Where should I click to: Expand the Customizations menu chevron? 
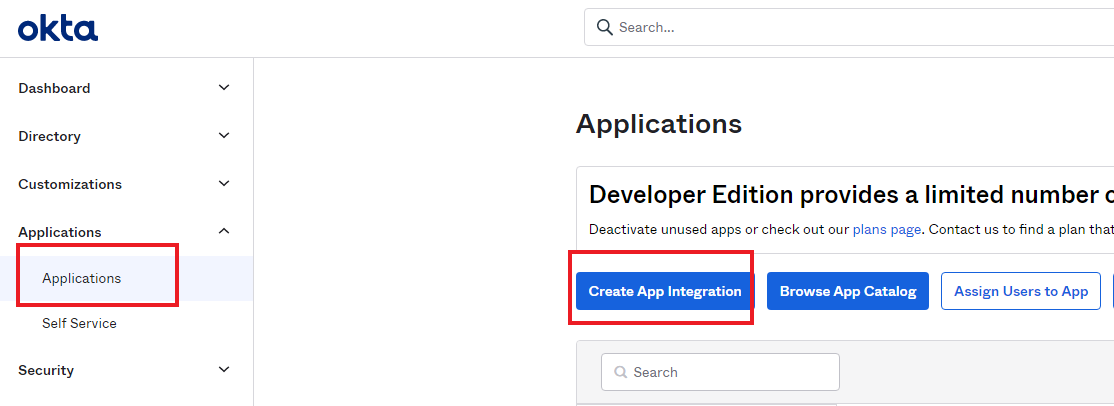click(224, 183)
